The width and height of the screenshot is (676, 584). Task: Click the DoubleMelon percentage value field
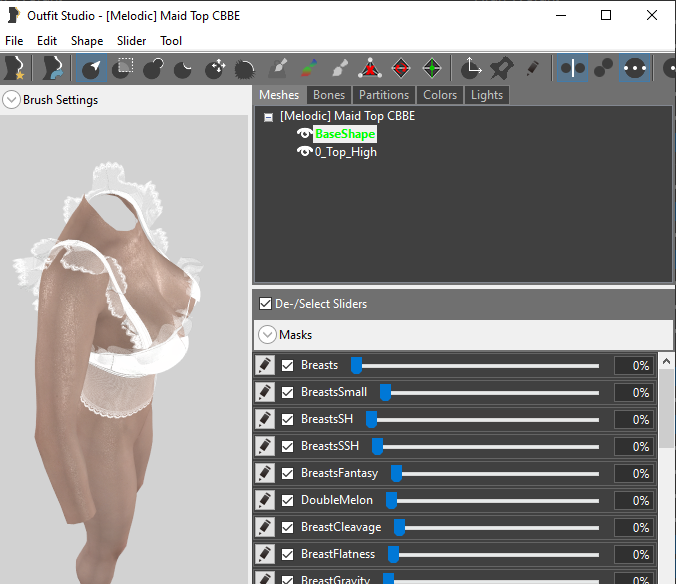point(634,500)
